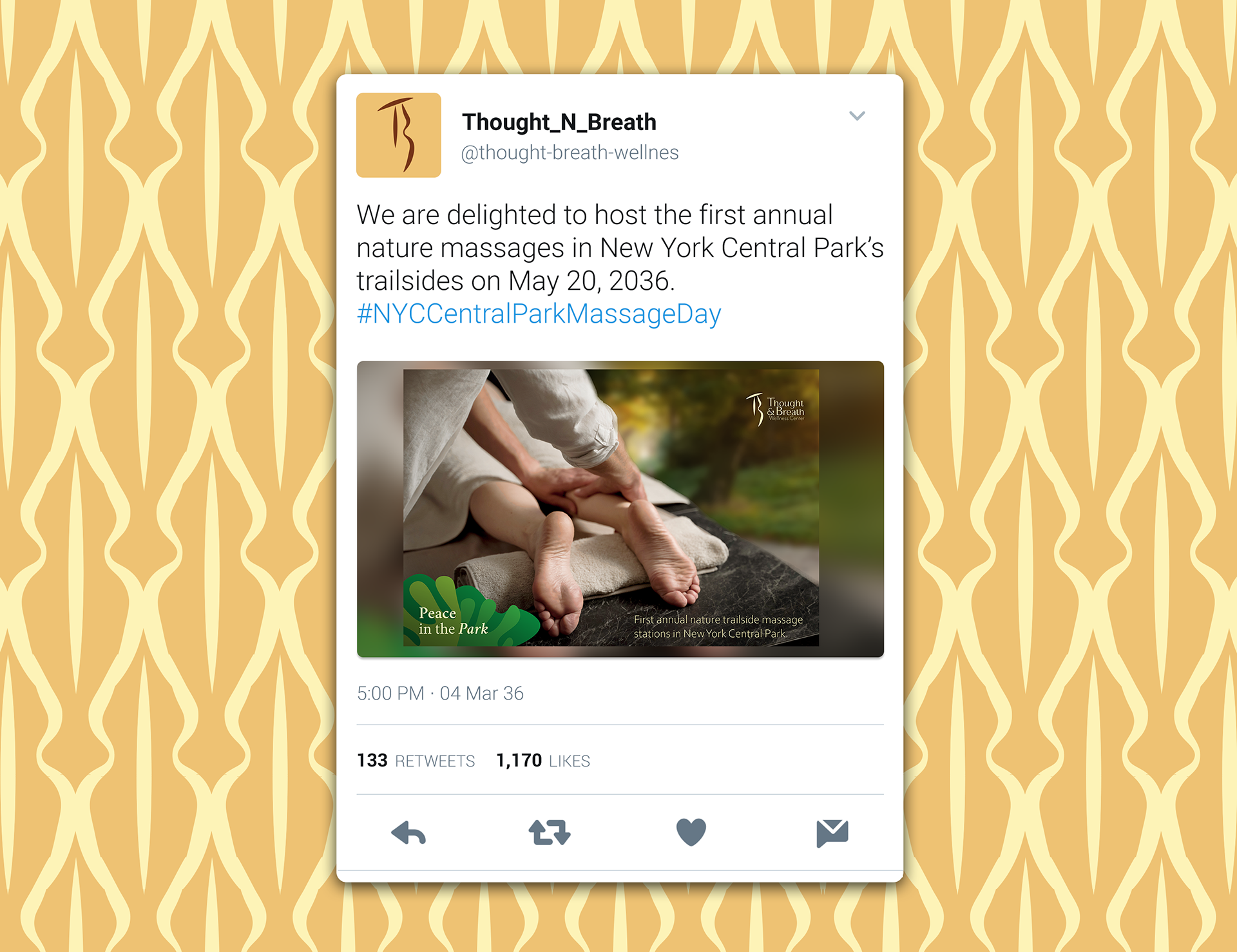Retweet using the double-arrow icon
1237x952 pixels.
coord(550,832)
